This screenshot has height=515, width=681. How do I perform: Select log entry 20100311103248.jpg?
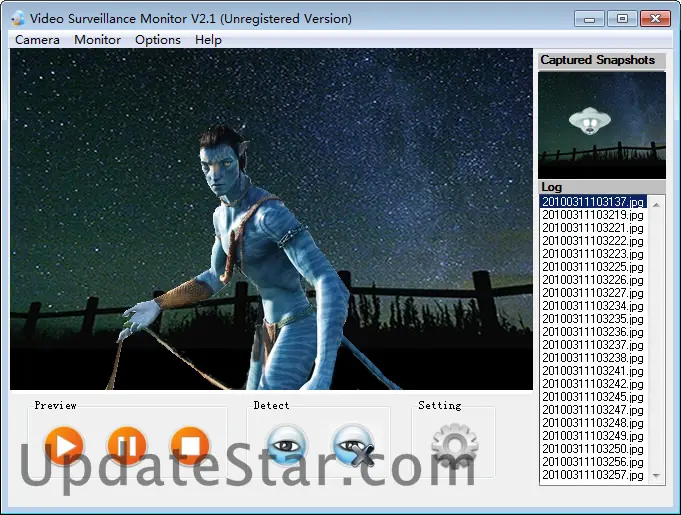pyautogui.click(x=593, y=423)
